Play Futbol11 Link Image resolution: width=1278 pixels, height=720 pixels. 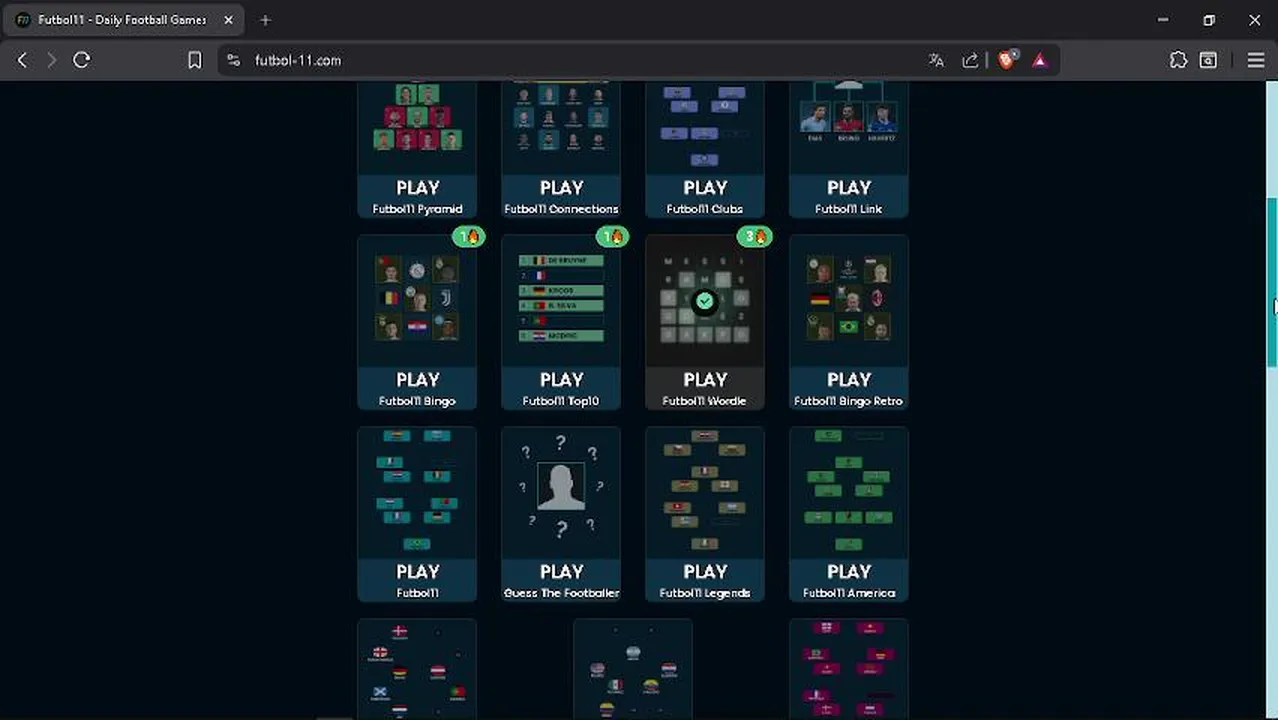pos(849,187)
